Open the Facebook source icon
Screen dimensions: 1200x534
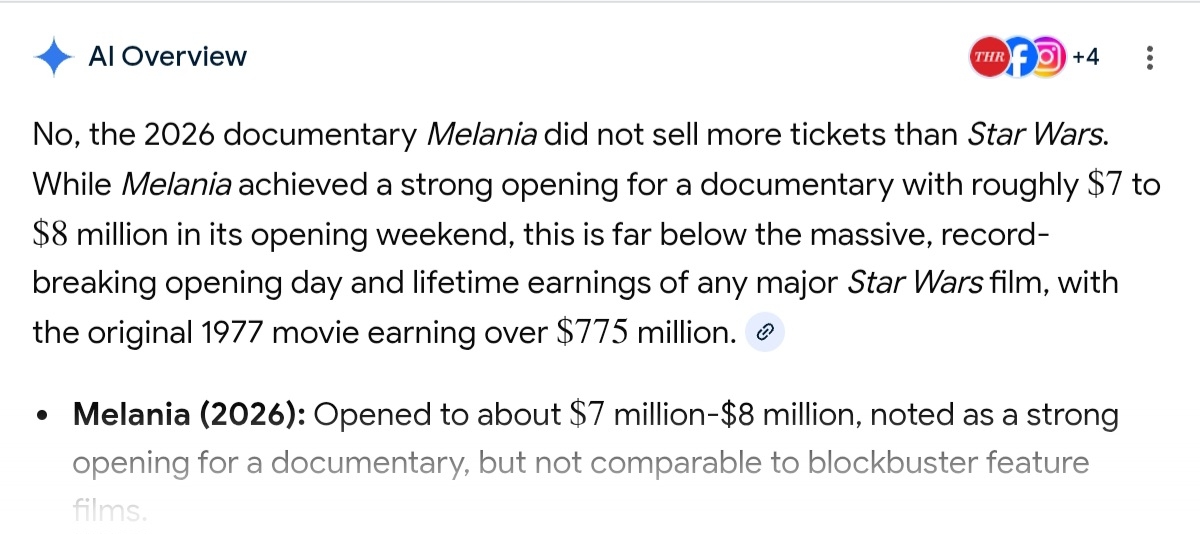click(x=1017, y=57)
